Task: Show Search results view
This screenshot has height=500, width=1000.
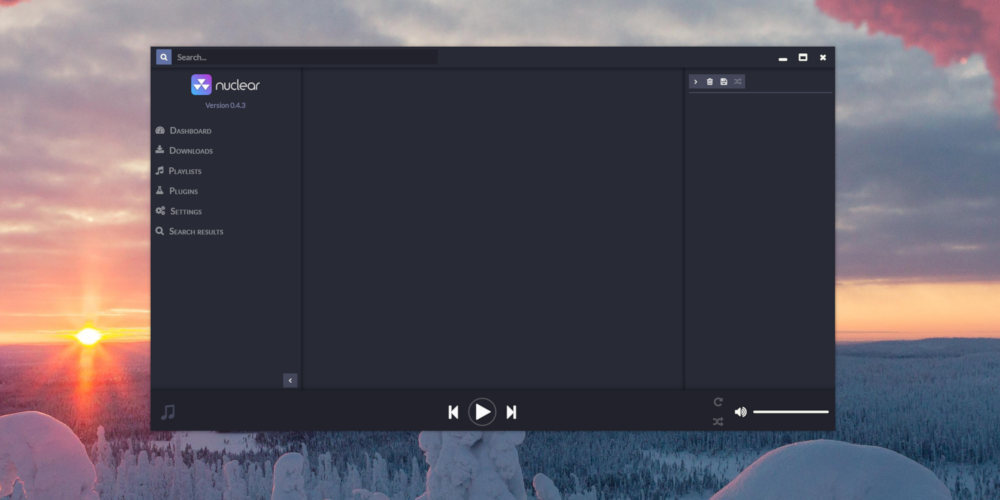Action: [195, 231]
